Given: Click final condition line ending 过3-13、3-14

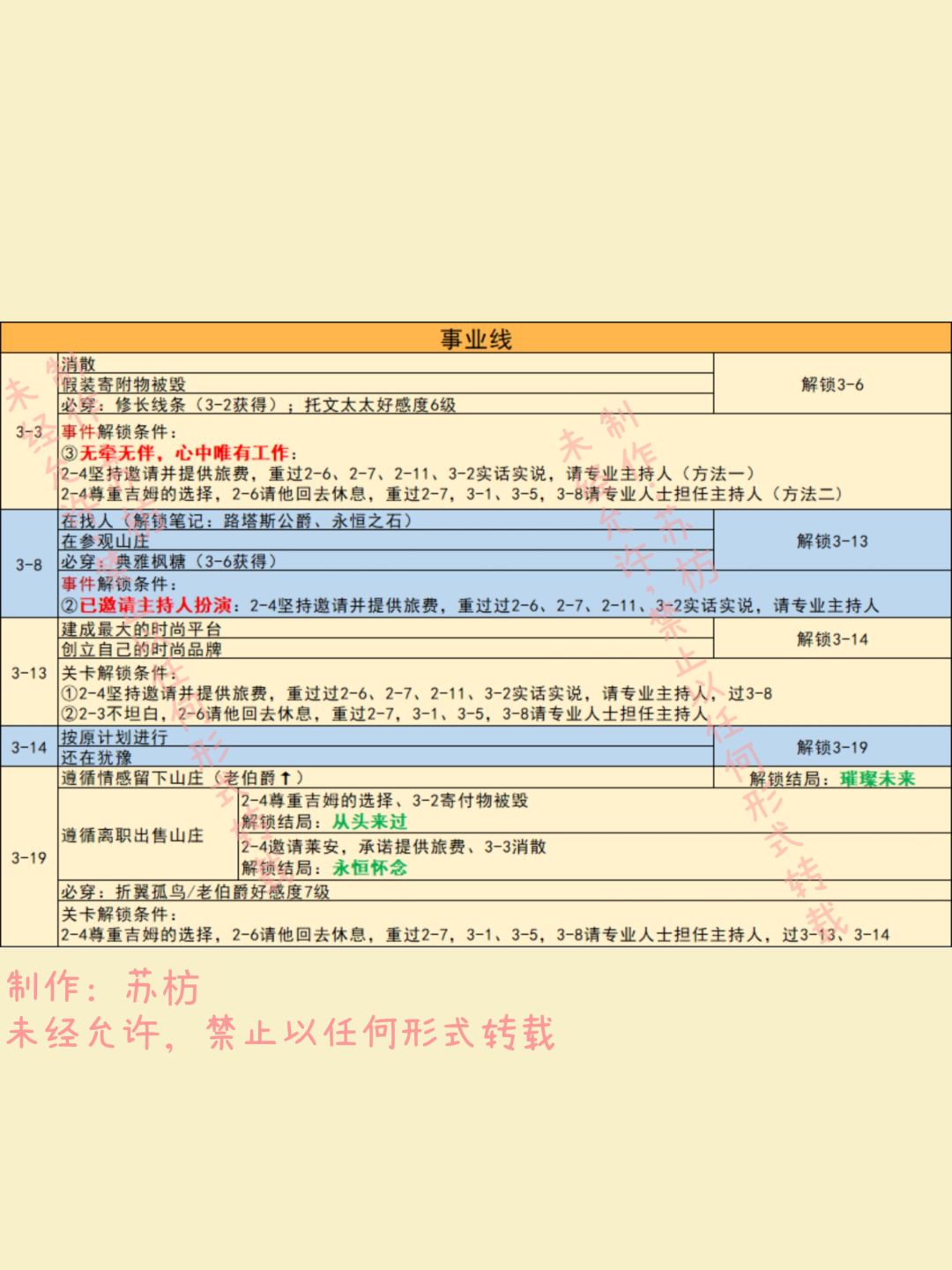Looking at the screenshot, I should pos(475,935).
